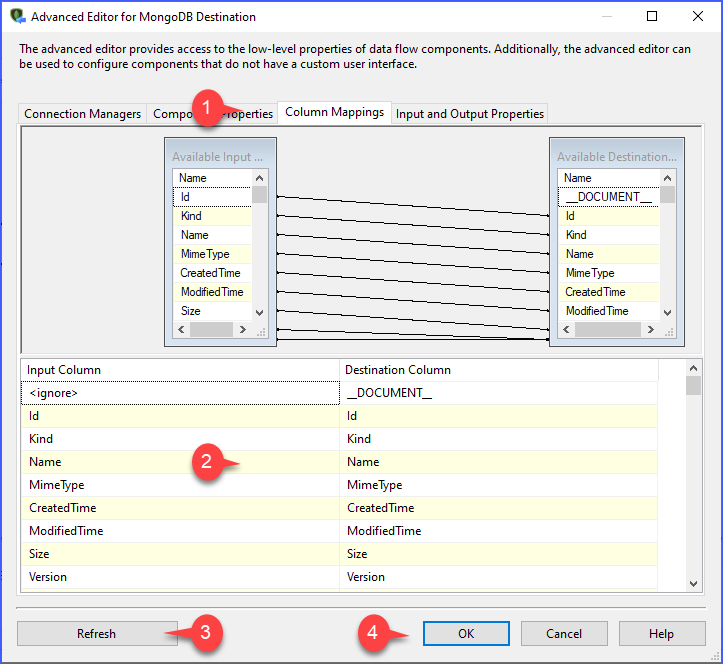Confirm mappings with OK button
The width and height of the screenshot is (723, 664).
click(x=466, y=634)
